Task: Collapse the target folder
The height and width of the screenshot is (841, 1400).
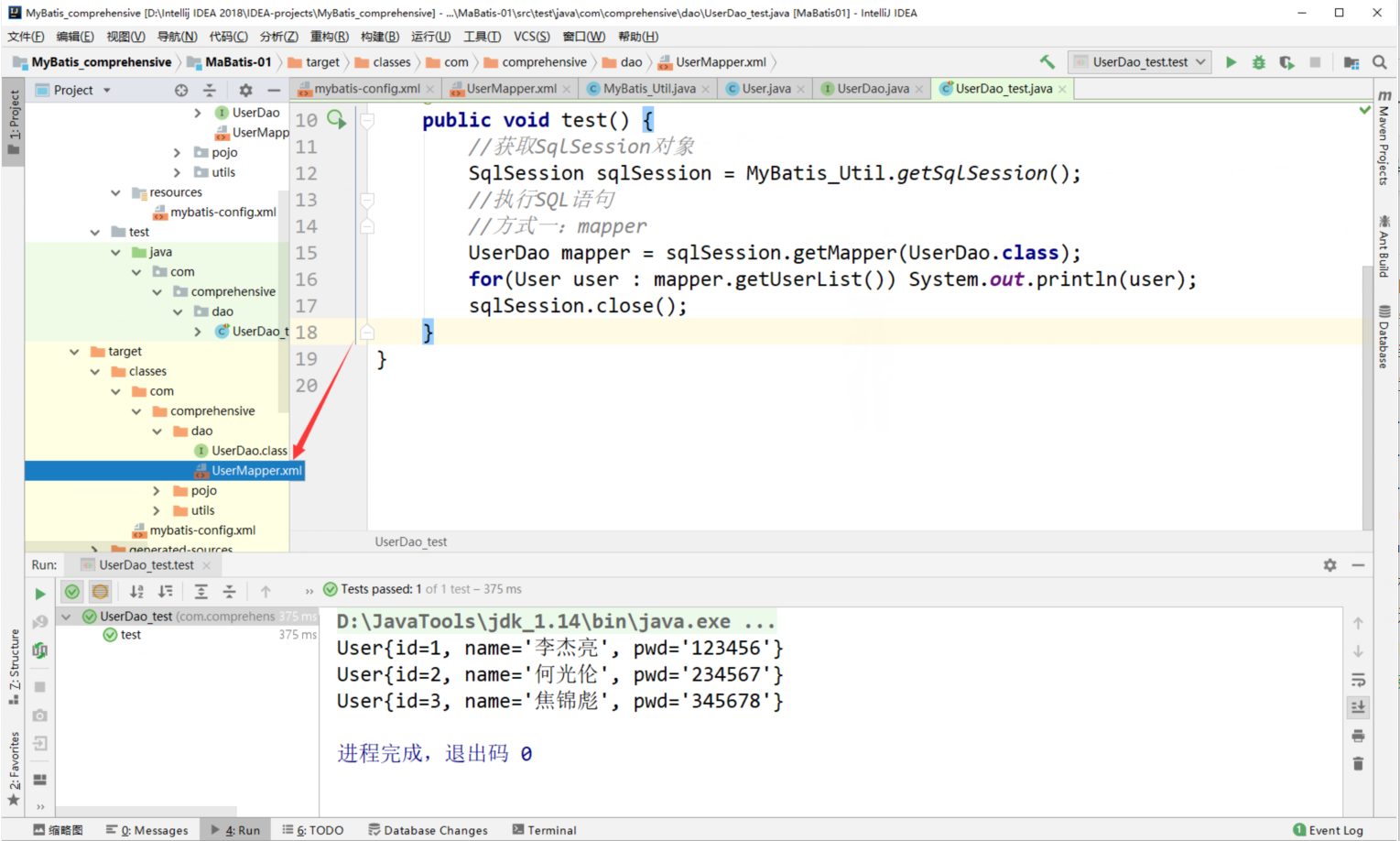Action: click(x=74, y=352)
